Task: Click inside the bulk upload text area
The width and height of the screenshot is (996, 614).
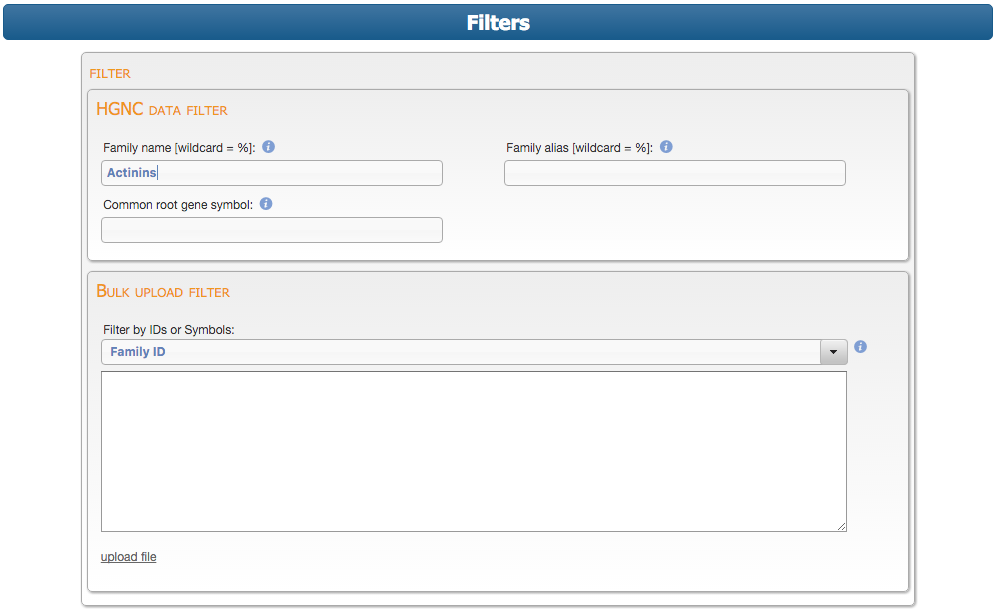Action: 474,451
